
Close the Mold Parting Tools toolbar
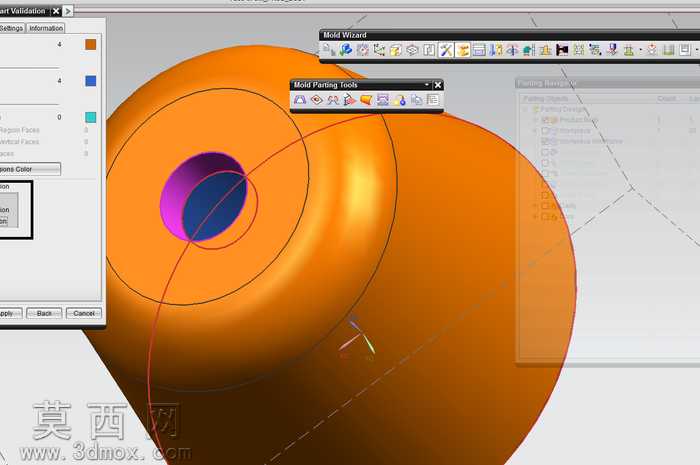point(438,85)
